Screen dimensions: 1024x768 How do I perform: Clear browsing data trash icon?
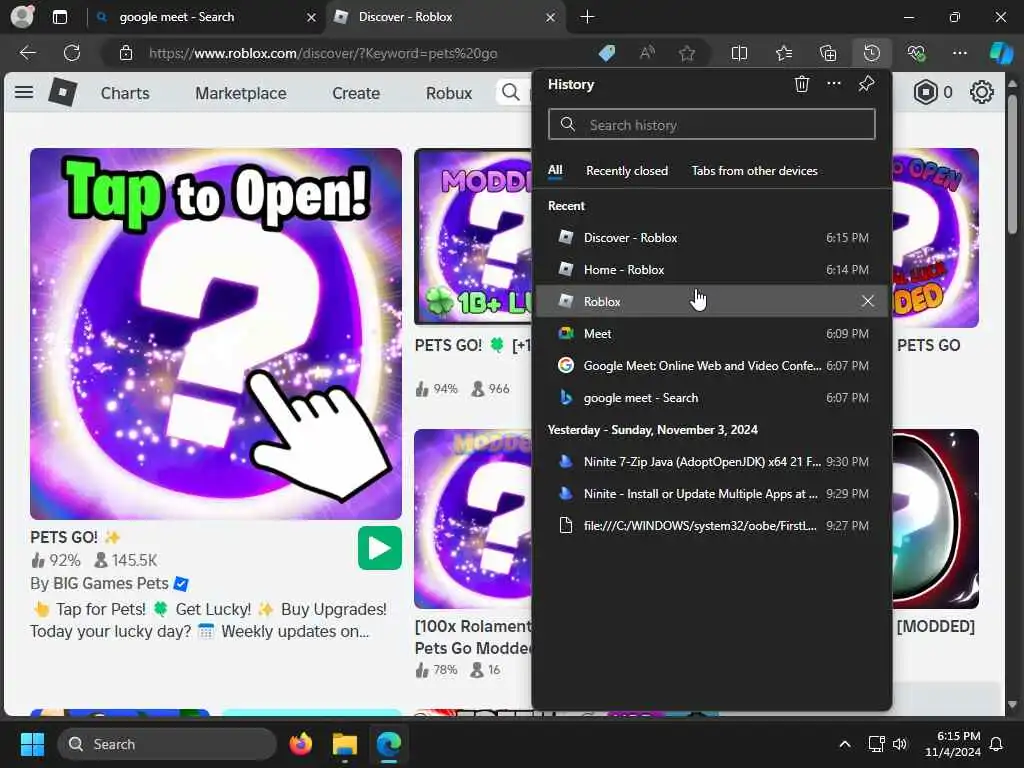[x=802, y=84]
